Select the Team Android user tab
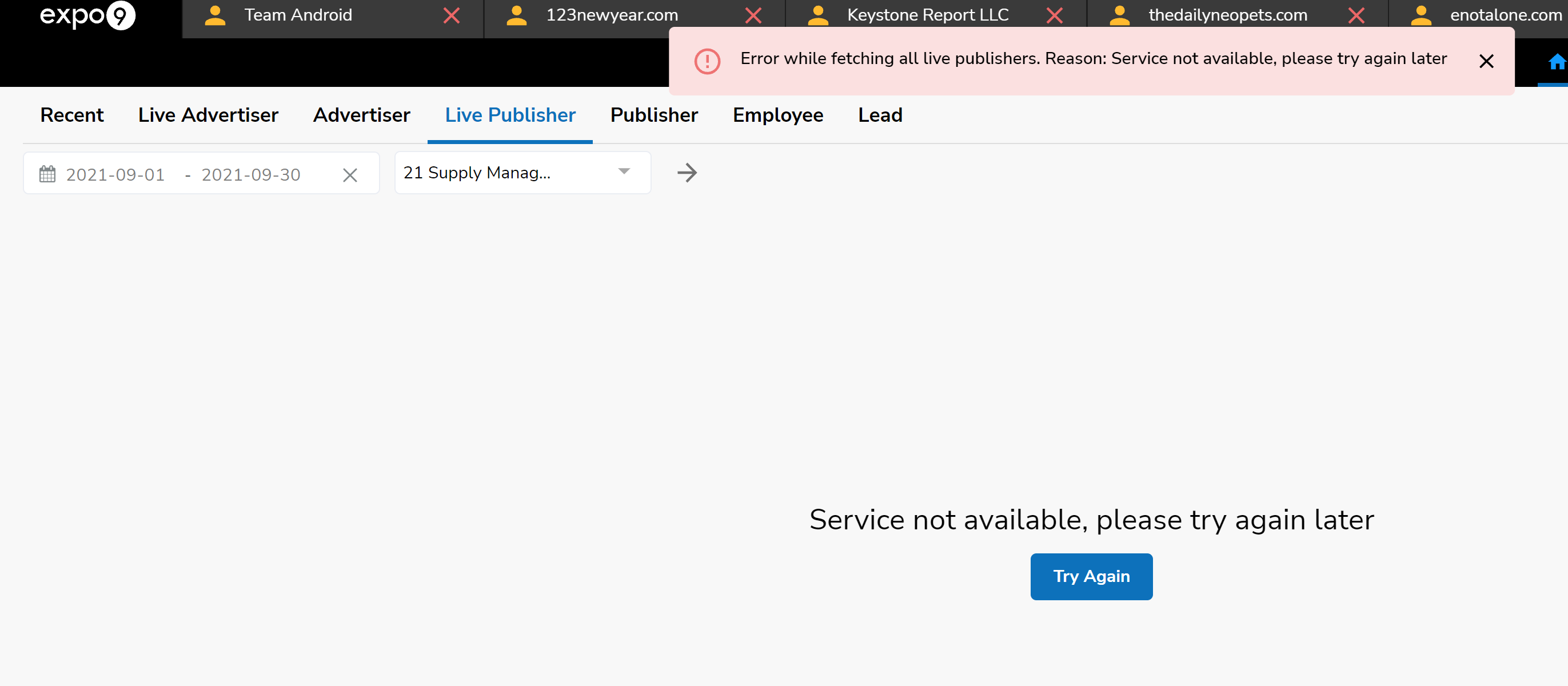Viewport: 1568px width, 686px height. (298, 15)
